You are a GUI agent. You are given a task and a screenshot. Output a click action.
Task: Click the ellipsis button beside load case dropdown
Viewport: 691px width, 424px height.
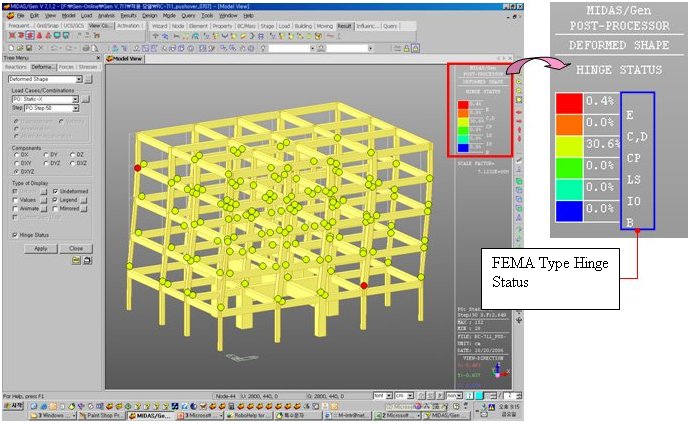pos(85,99)
